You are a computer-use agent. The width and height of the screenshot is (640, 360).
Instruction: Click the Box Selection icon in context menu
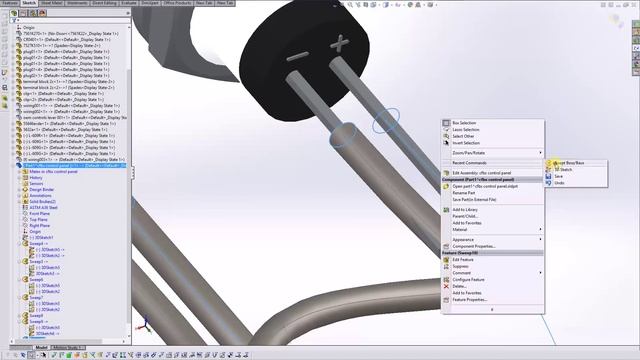point(446,123)
